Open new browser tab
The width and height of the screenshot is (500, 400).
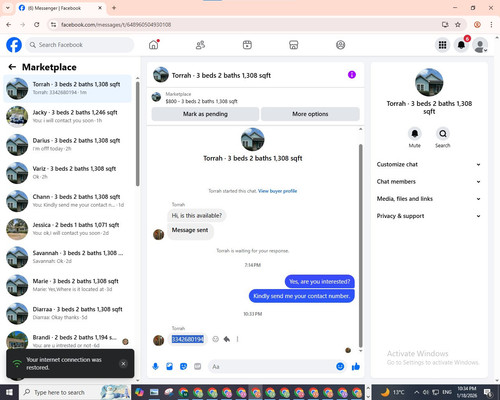click(114, 8)
